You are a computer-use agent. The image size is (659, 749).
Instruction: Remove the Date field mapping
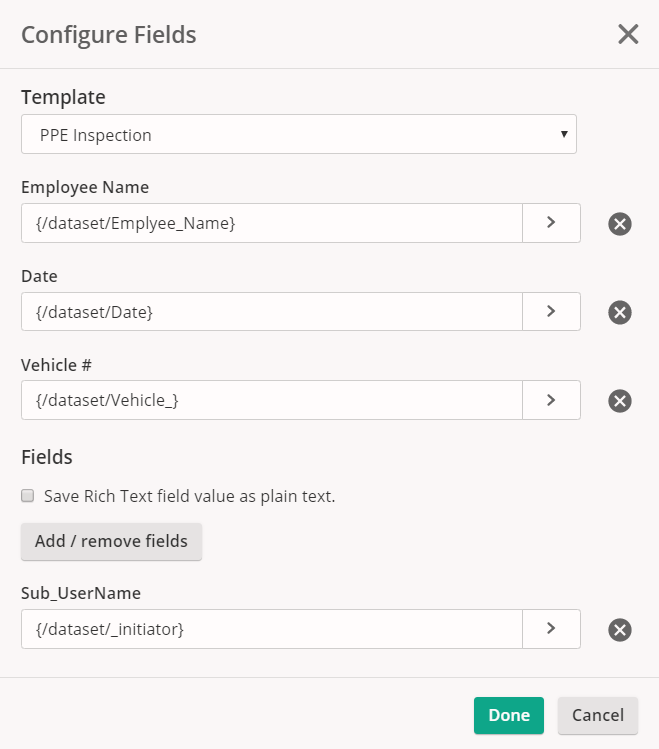[x=619, y=312]
